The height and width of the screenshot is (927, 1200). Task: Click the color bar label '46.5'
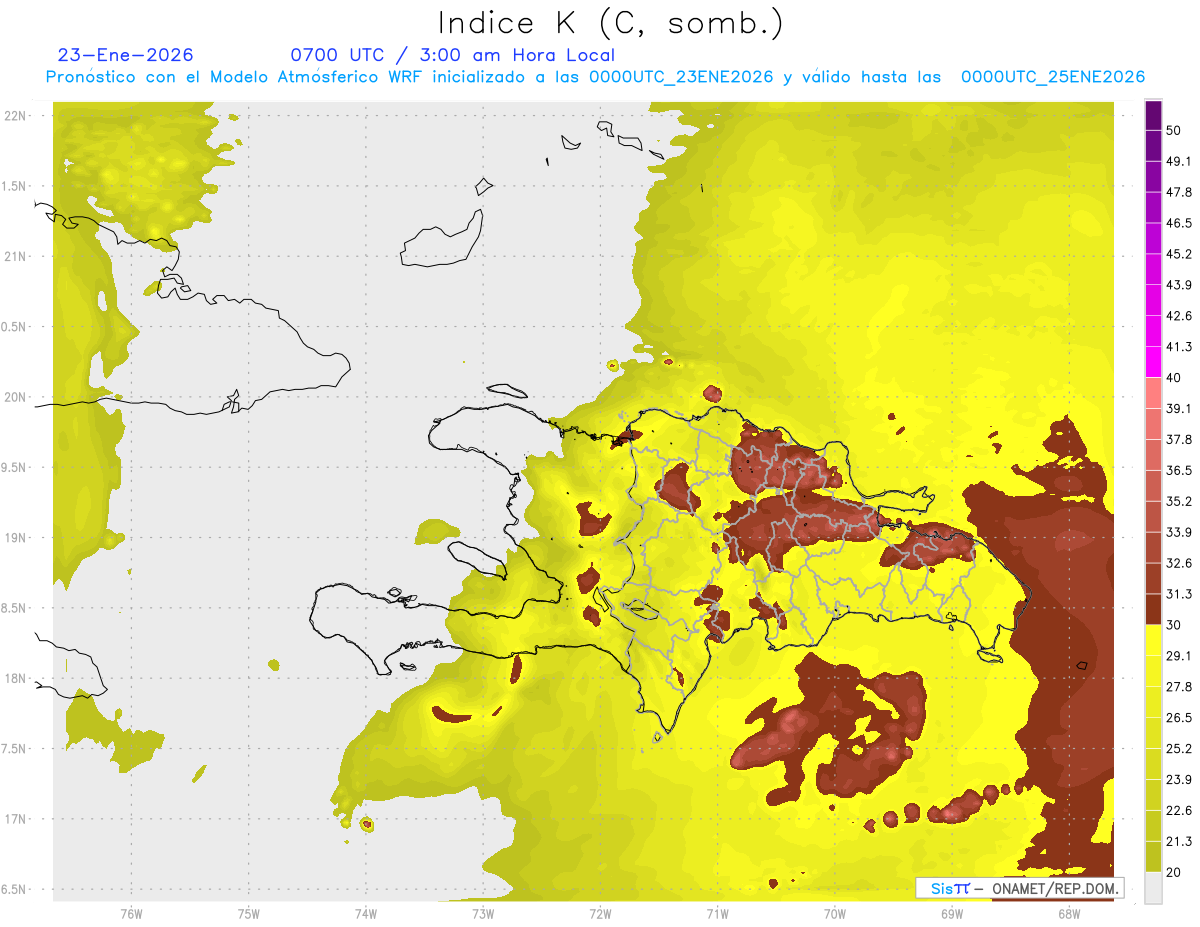1179,223
